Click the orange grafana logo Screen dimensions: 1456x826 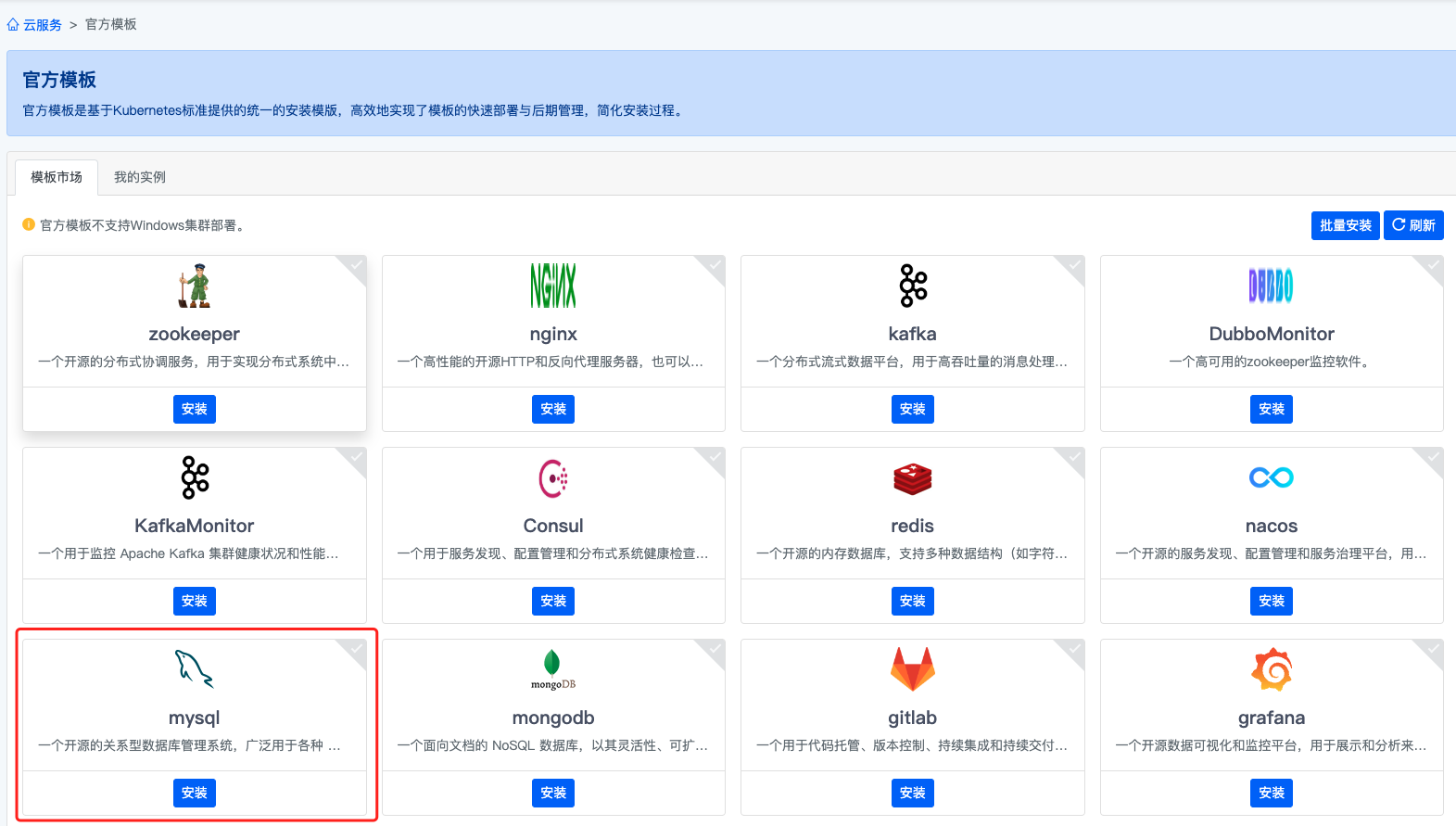pos(1272,669)
